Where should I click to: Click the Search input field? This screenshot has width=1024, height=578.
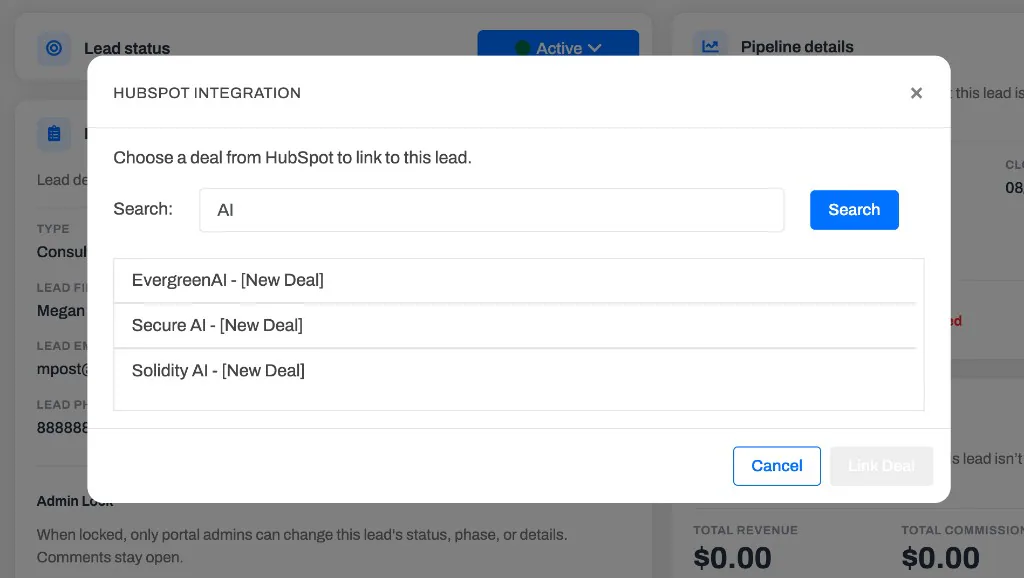pyautogui.click(x=492, y=210)
